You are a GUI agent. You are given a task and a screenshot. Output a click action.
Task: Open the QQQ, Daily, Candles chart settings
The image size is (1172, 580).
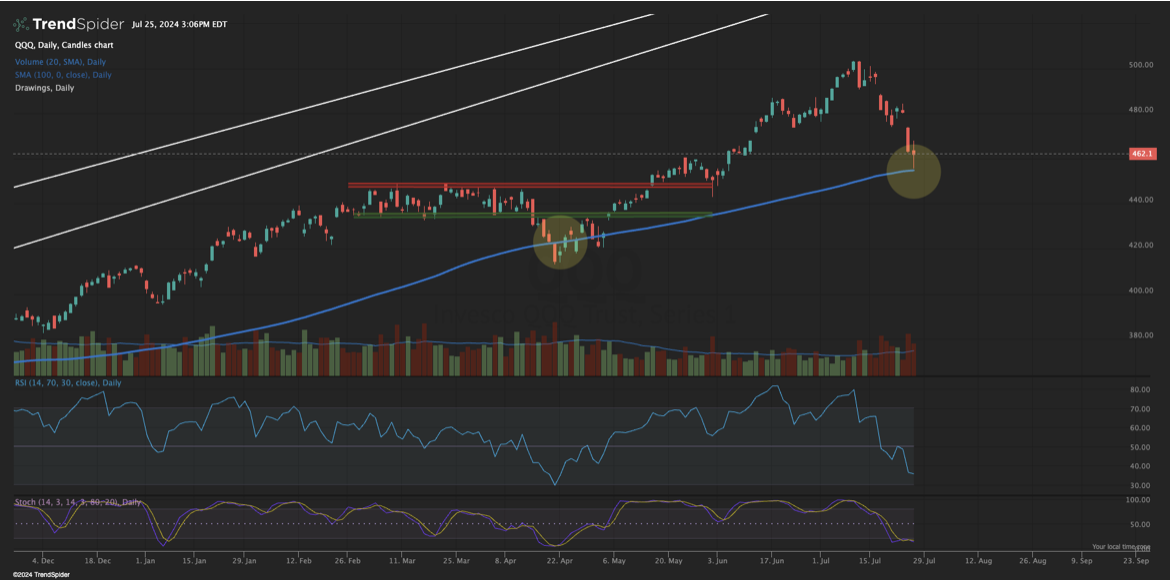coord(62,44)
